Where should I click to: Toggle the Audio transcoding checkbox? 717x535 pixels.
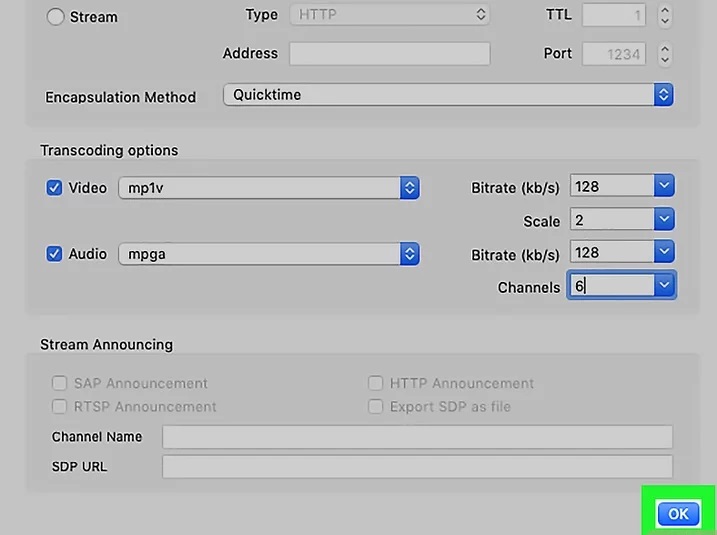click(55, 254)
